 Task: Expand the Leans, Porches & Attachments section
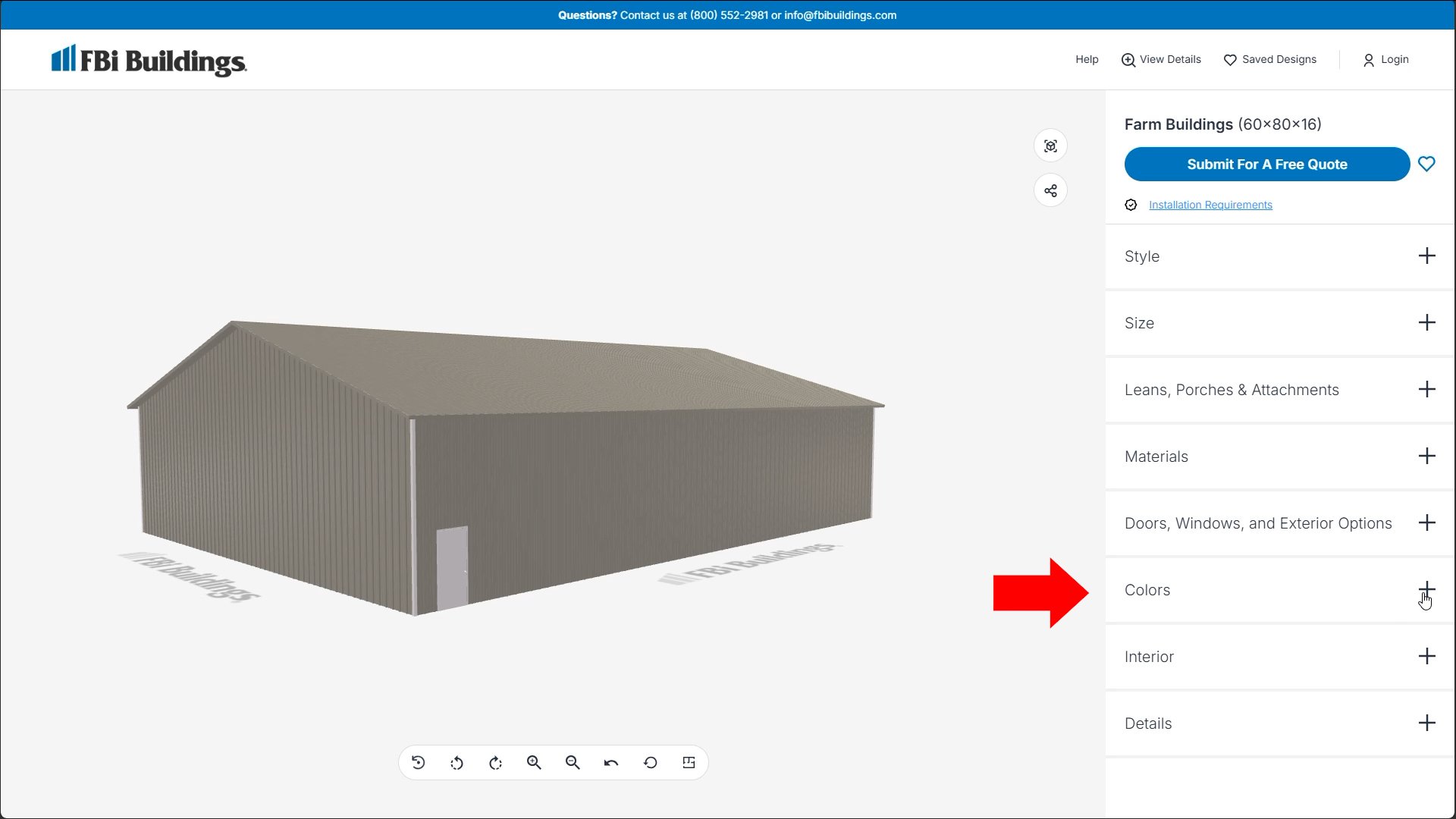(x=1426, y=390)
